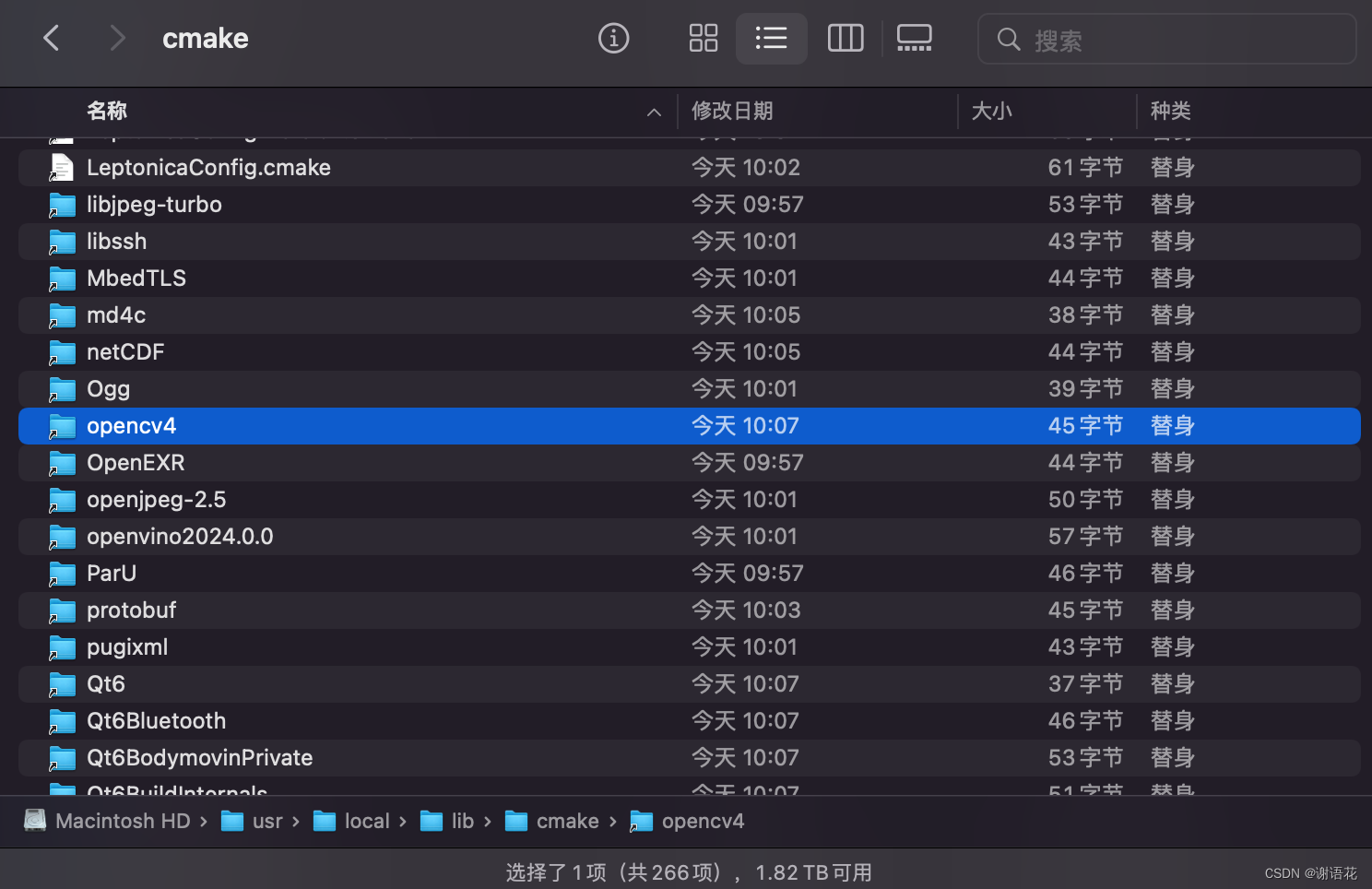Select the Ogg folder icon
The height and width of the screenshot is (889, 1372).
[x=62, y=389]
